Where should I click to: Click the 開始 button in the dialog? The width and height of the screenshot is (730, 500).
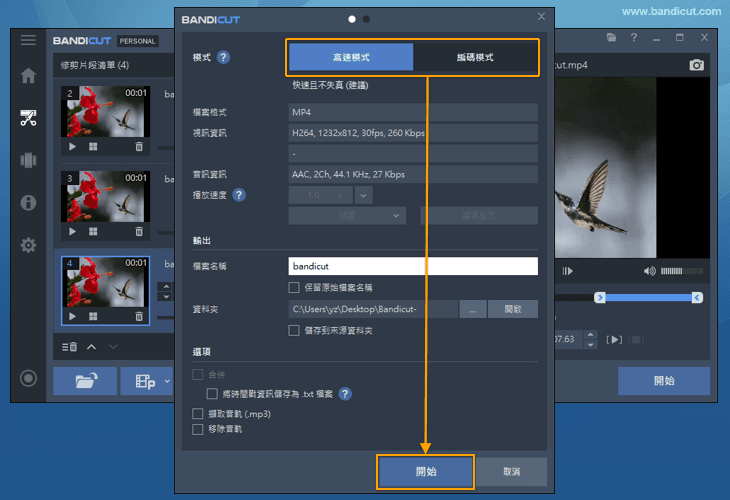pos(426,471)
